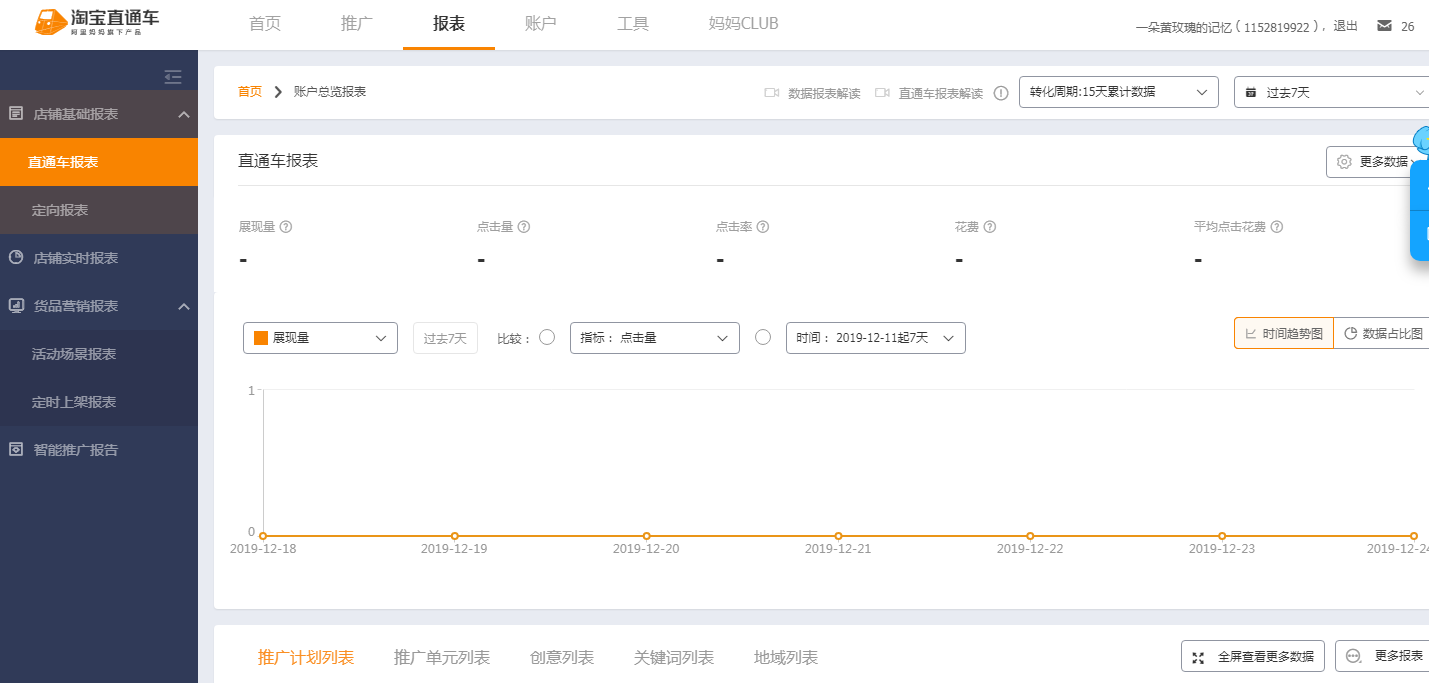The image size is (1429, 683).
Task: Open the 关键词列表 tab
Action: coord(674,657)
